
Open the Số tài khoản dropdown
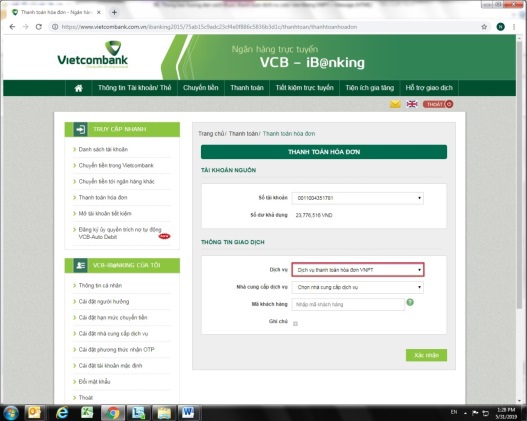[x=358, y=198]
